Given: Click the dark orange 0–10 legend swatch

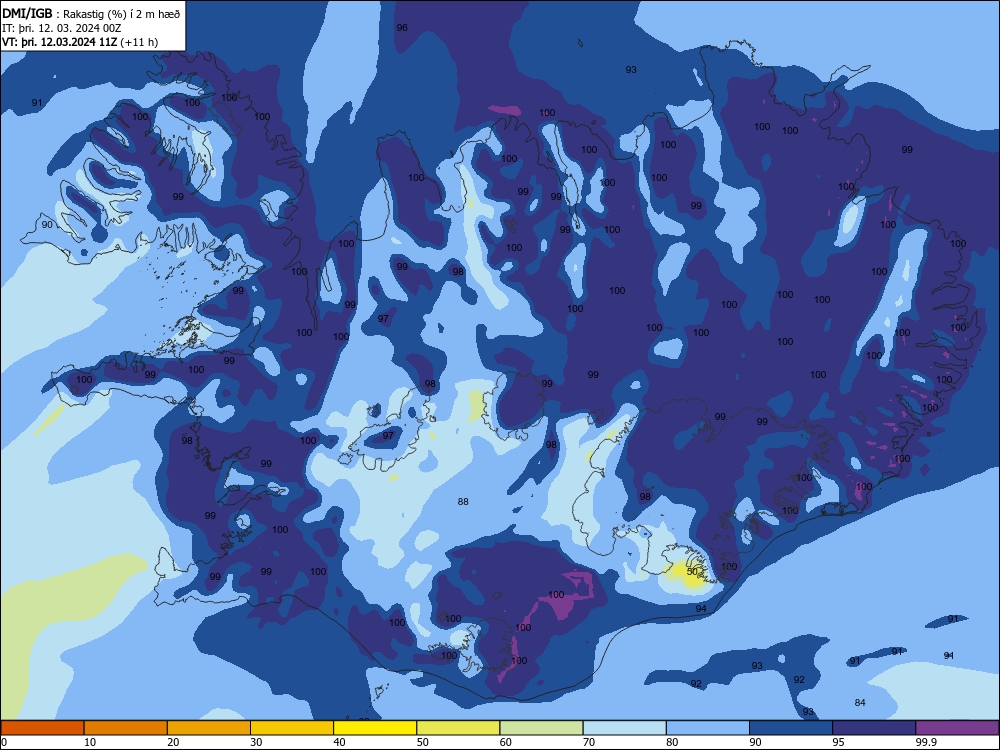Looking at the screenshot, I should tap(42, 728).
